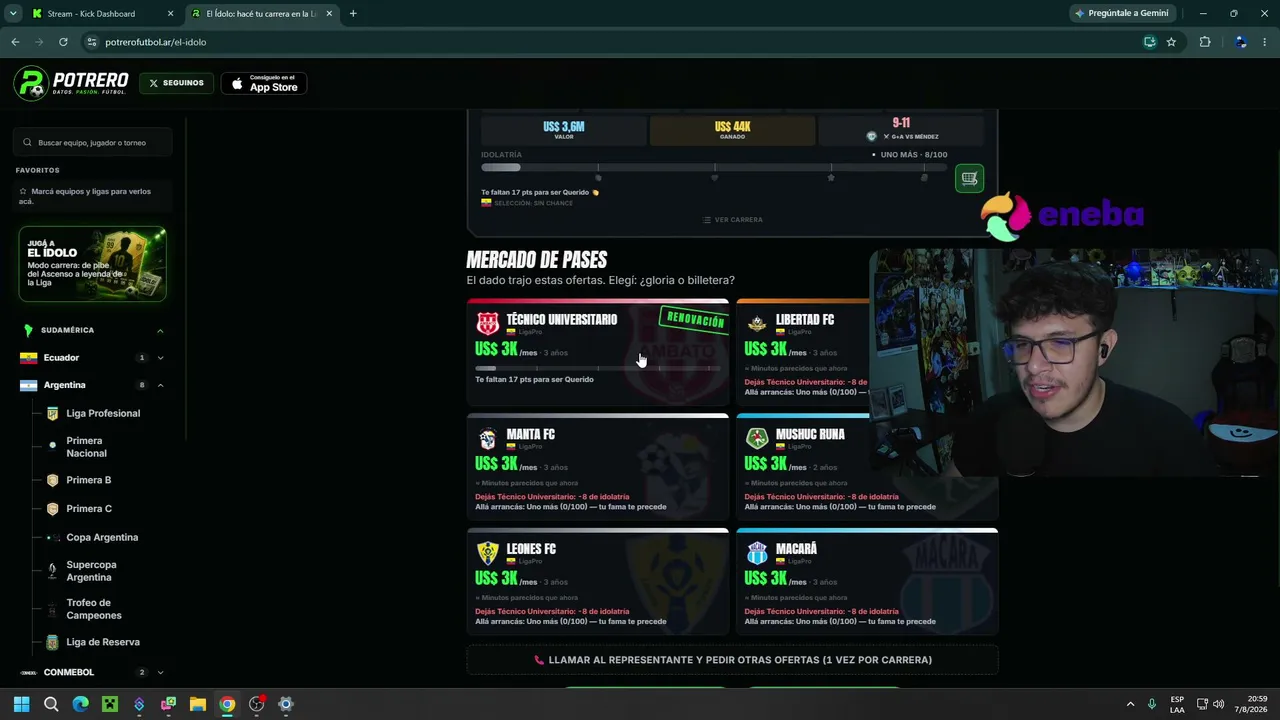Open the Seguinos X follow button
This screenshot has height=720, width=1280.
176,83
